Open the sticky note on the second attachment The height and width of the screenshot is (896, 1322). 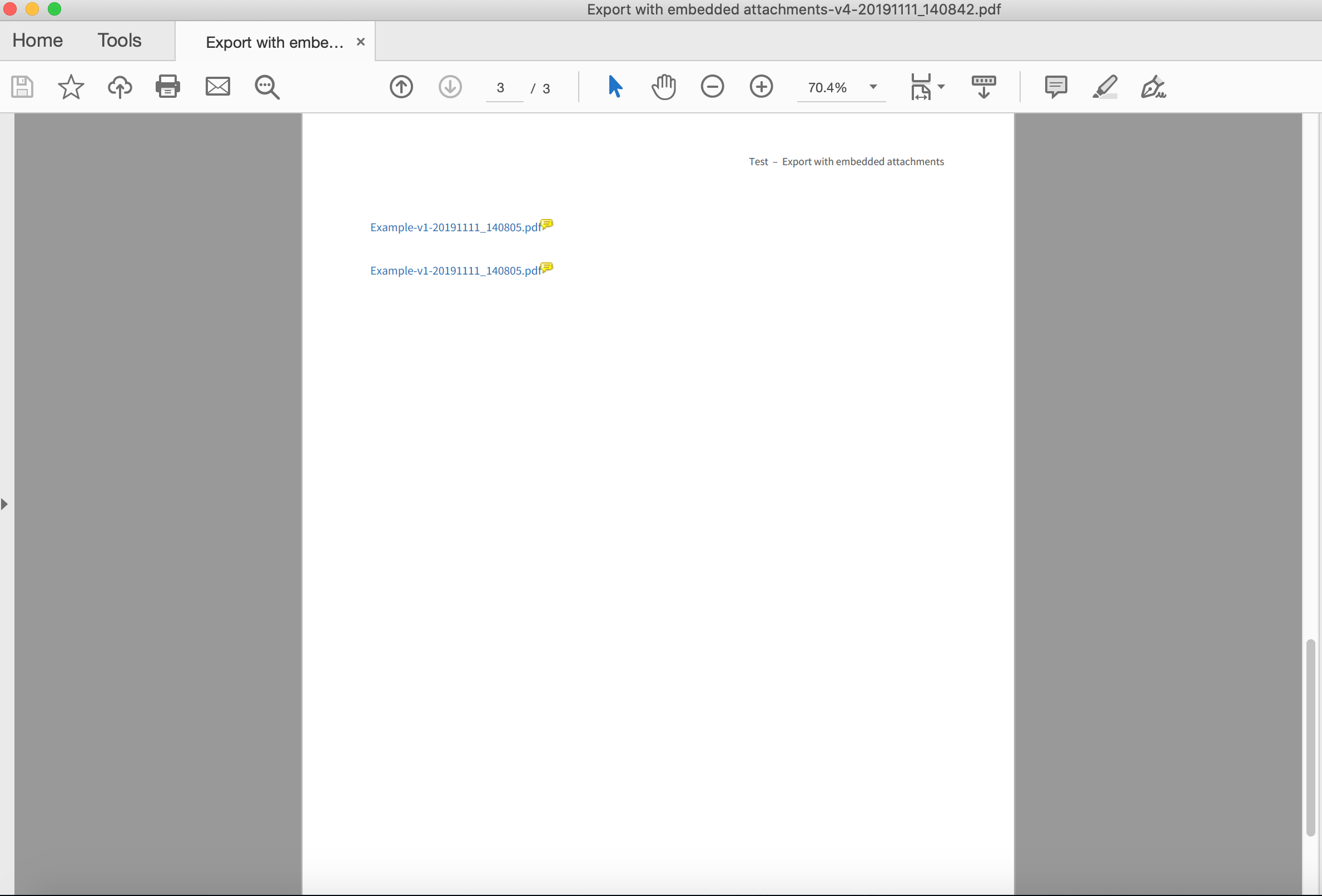[546, 267]
